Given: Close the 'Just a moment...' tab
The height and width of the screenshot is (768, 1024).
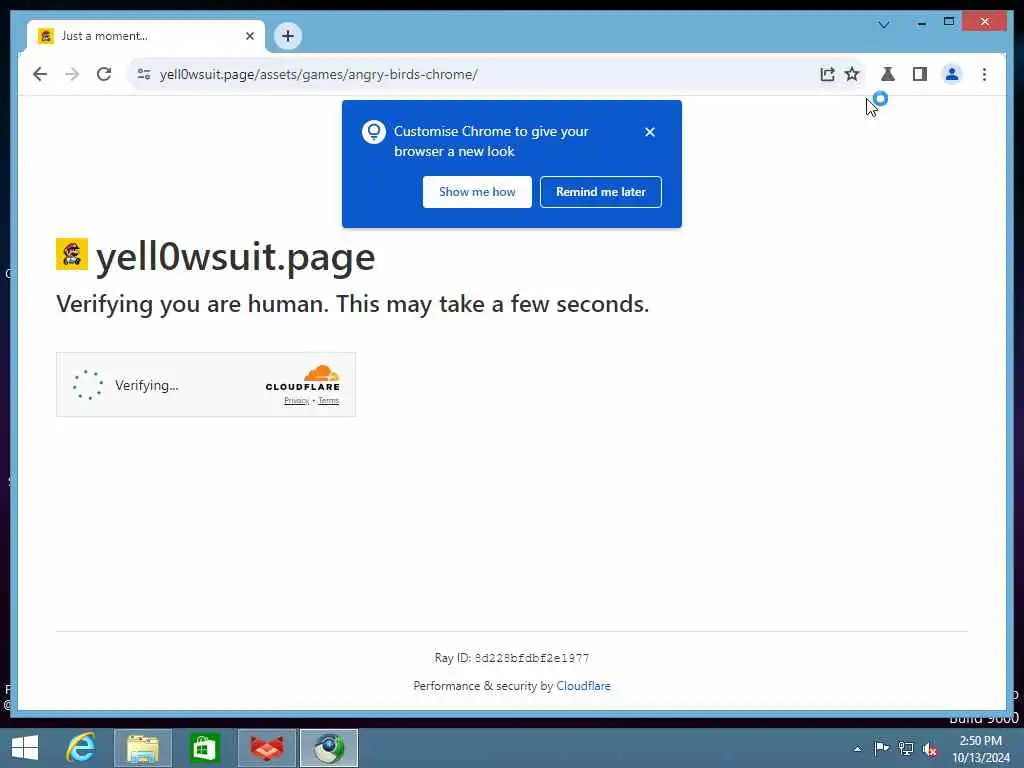Looking at the screenshot, I should 249,36.
